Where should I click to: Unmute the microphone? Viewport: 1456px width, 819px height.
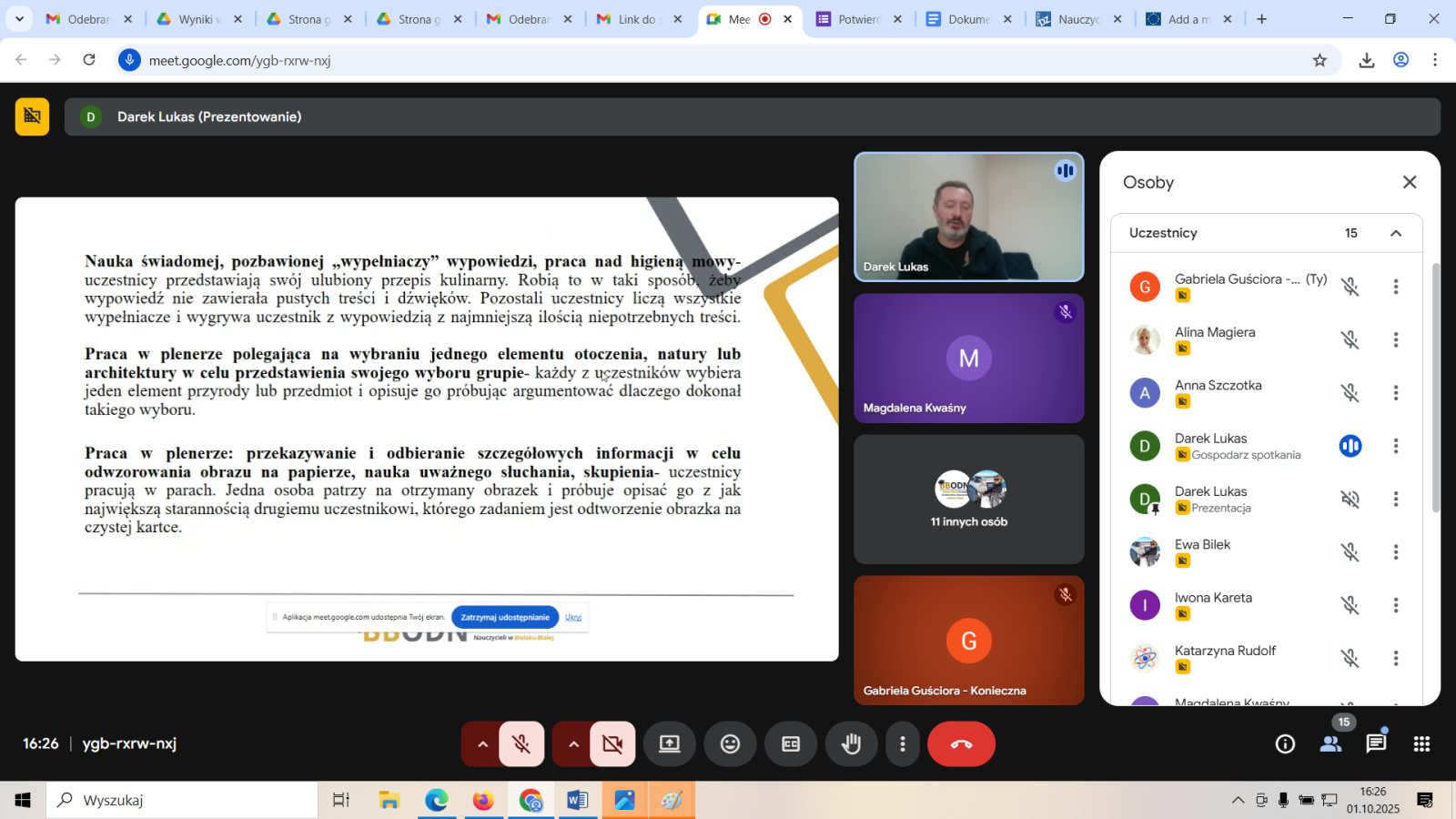(x=521, y=744)
